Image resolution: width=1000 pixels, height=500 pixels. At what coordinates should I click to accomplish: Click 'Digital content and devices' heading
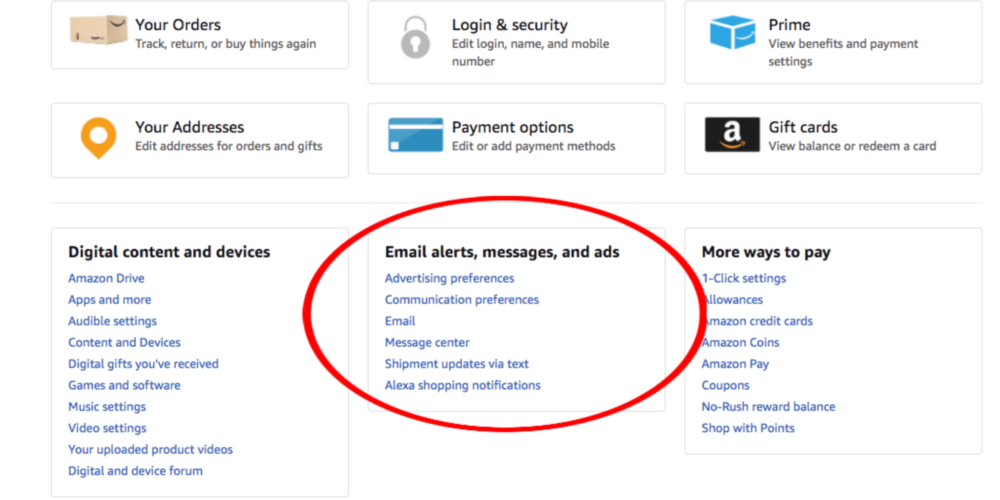click(x=169, y=252)
